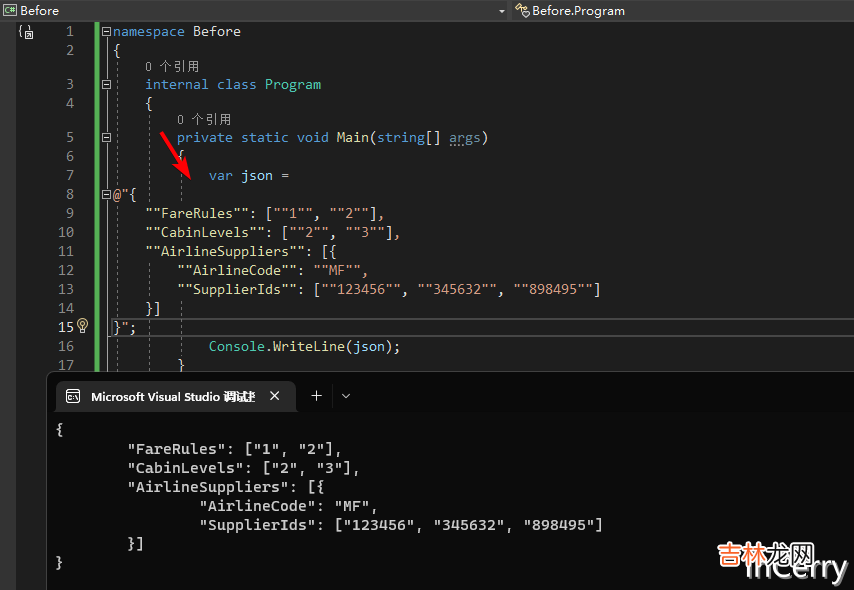
Task: Click the Before.Program class icon
Action: click(x=521, y=10)
